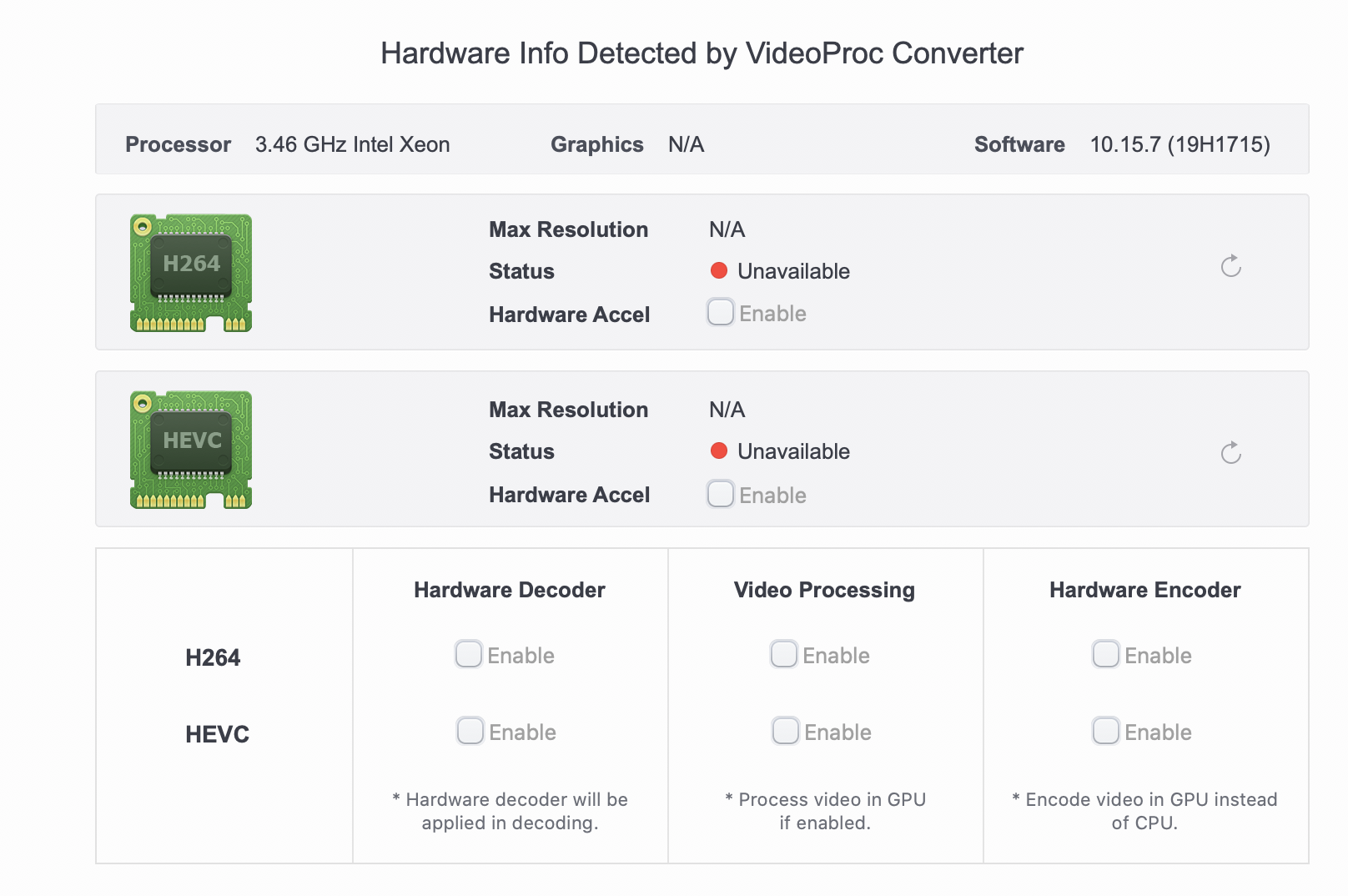Enable HEVC Hardware Accel checkbox
Image resolution: width=1348 pixels, height=896 pixels.
[x=721, y=494]
